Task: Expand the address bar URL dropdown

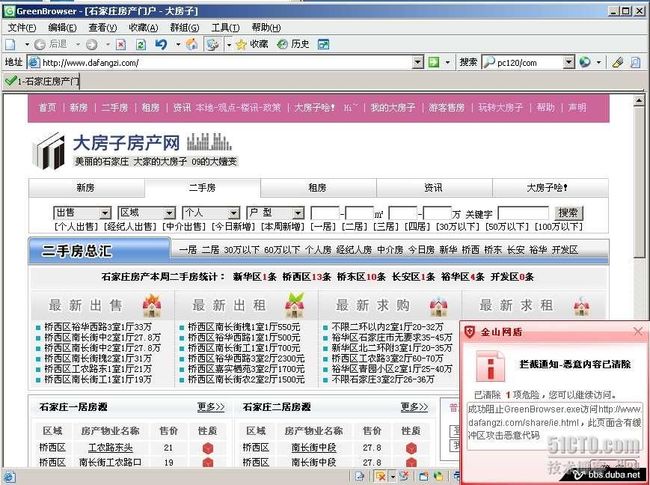Action: click(418, 63)
